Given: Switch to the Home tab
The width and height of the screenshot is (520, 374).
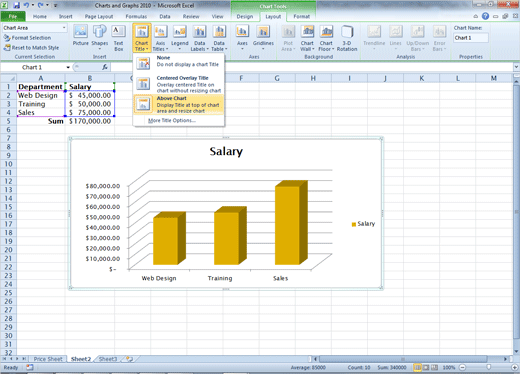Looking at the screenshot, I should point(40,16).
